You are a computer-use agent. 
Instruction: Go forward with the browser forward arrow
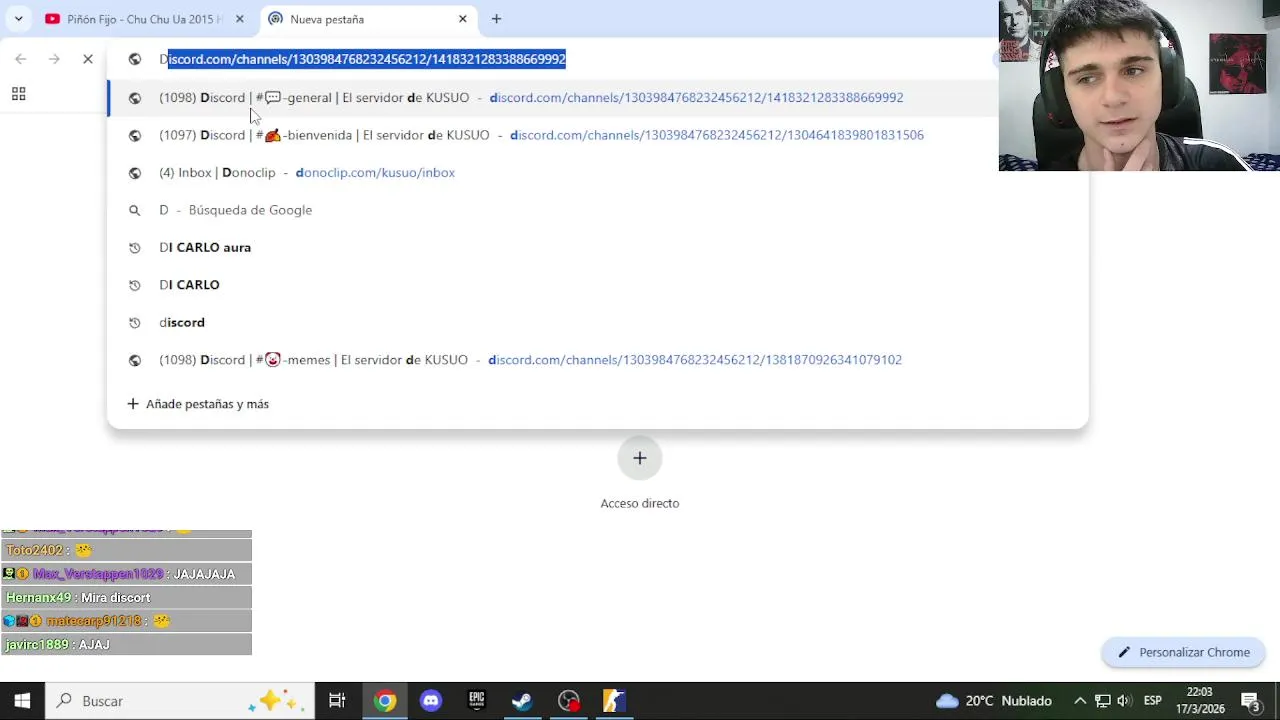point(54,59)
